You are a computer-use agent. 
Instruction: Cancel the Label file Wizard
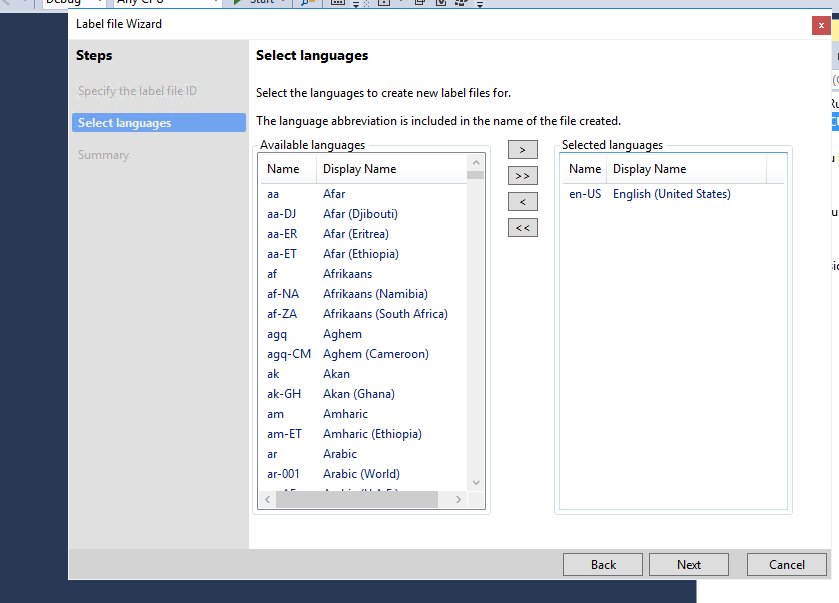click(x=787, y=564)
